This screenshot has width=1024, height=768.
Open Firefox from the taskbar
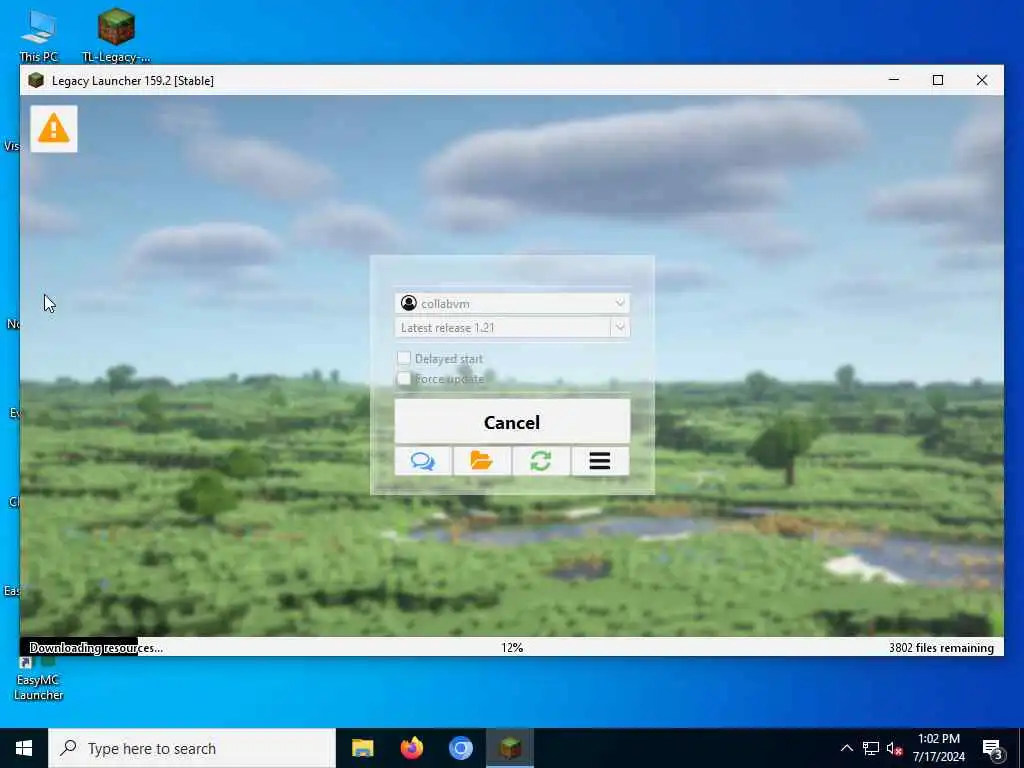[411, 748]
